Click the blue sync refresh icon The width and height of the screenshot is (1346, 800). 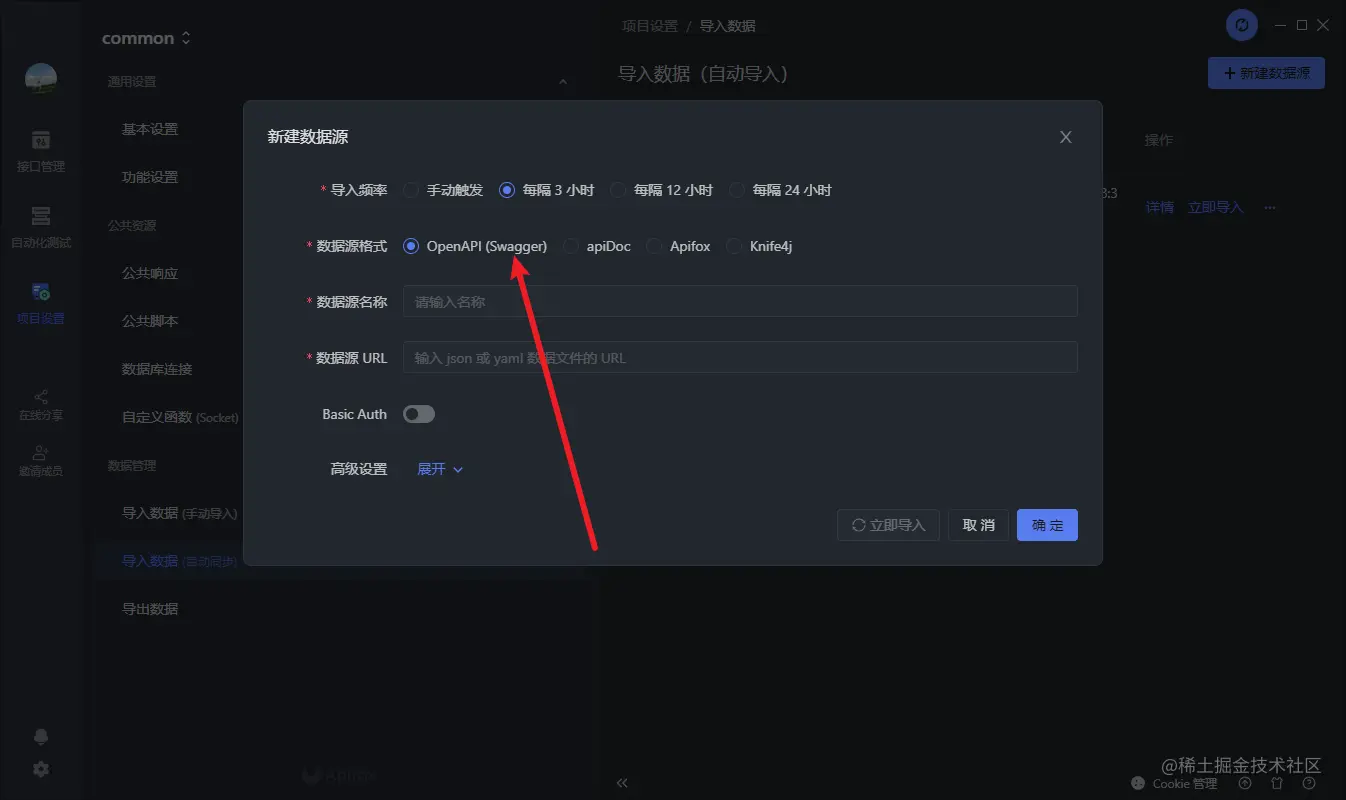coord(1242,25)
